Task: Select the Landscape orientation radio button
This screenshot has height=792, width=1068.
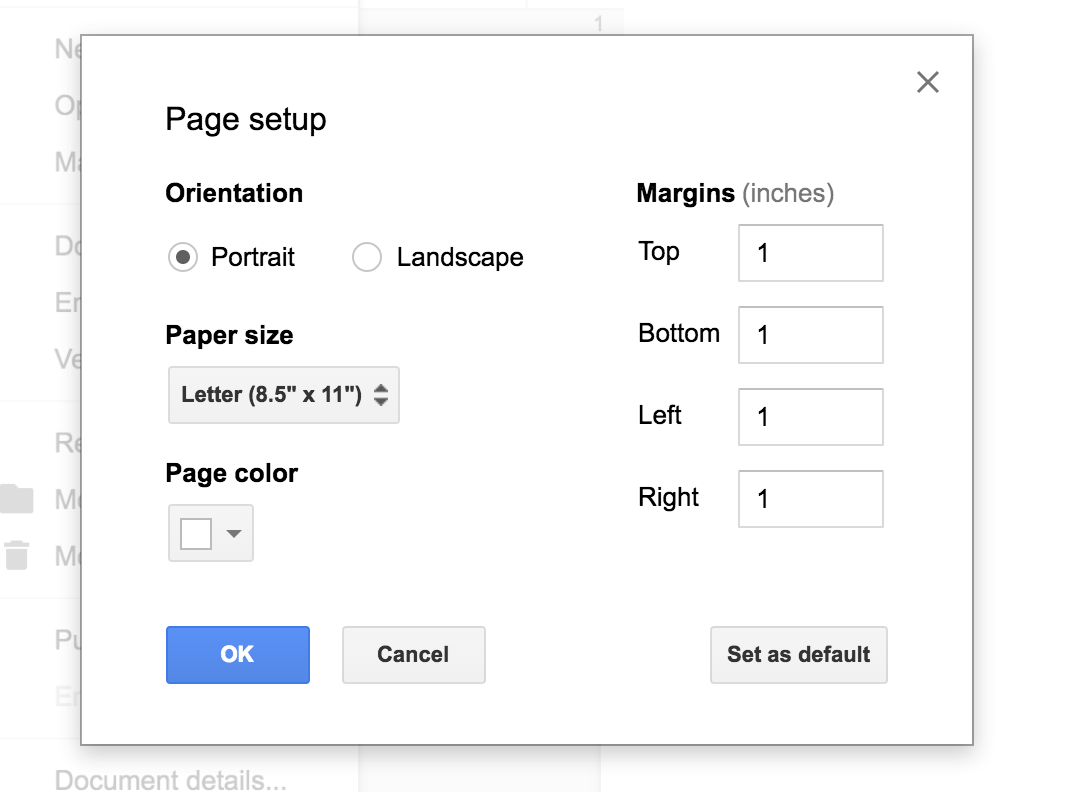Action: point(367,258)
